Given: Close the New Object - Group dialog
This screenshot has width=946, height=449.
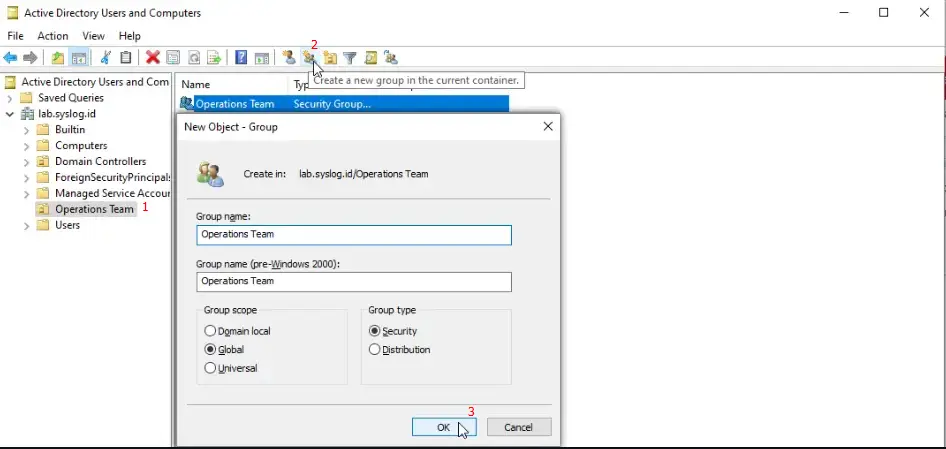Looking at the screenshot, I should click(548, 127).
